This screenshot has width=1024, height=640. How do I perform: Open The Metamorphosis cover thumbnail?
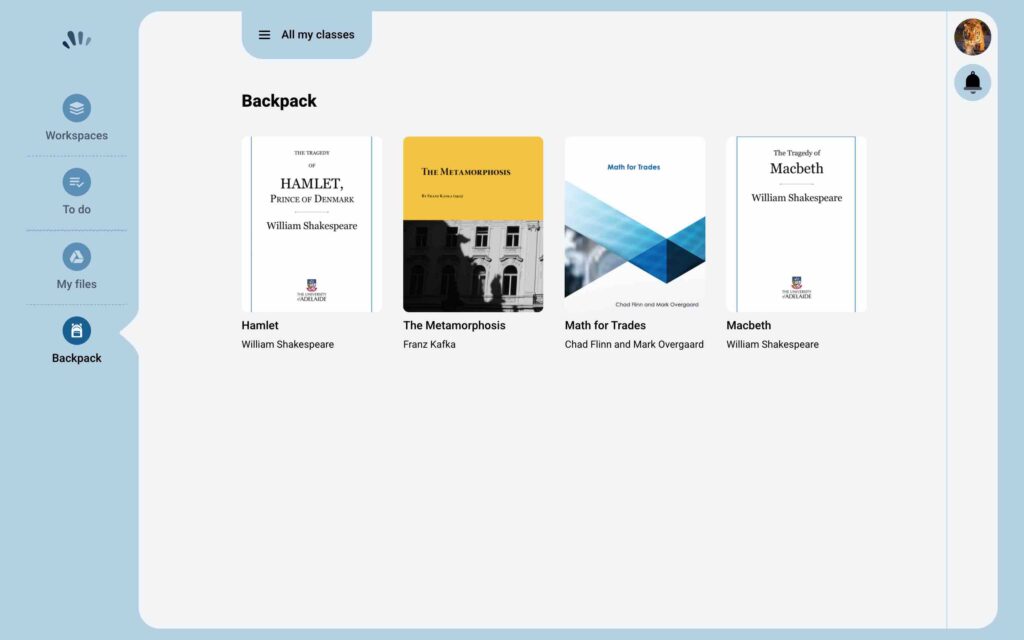pyautogui.click(x=472, y=223)
